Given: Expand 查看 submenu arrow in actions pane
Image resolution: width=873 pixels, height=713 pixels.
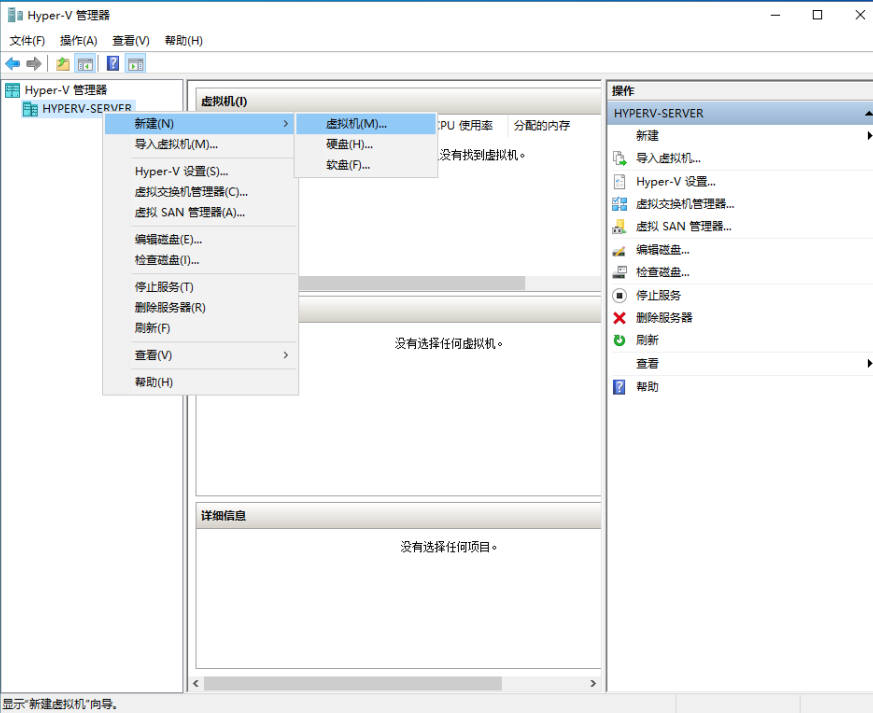Looking at the screenshot, I should (x=869, y=363).
